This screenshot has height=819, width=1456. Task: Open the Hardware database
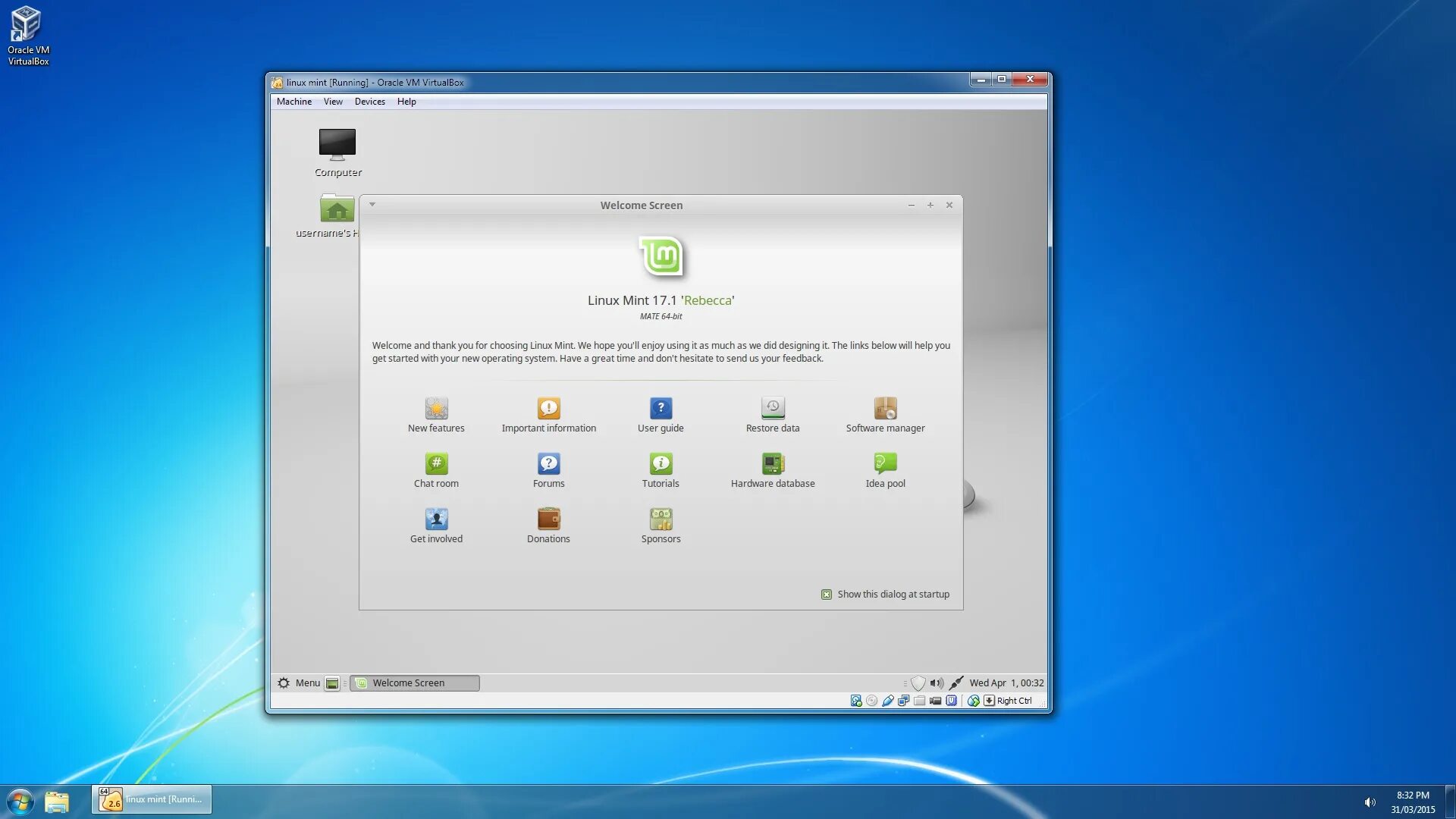point(773,471)
